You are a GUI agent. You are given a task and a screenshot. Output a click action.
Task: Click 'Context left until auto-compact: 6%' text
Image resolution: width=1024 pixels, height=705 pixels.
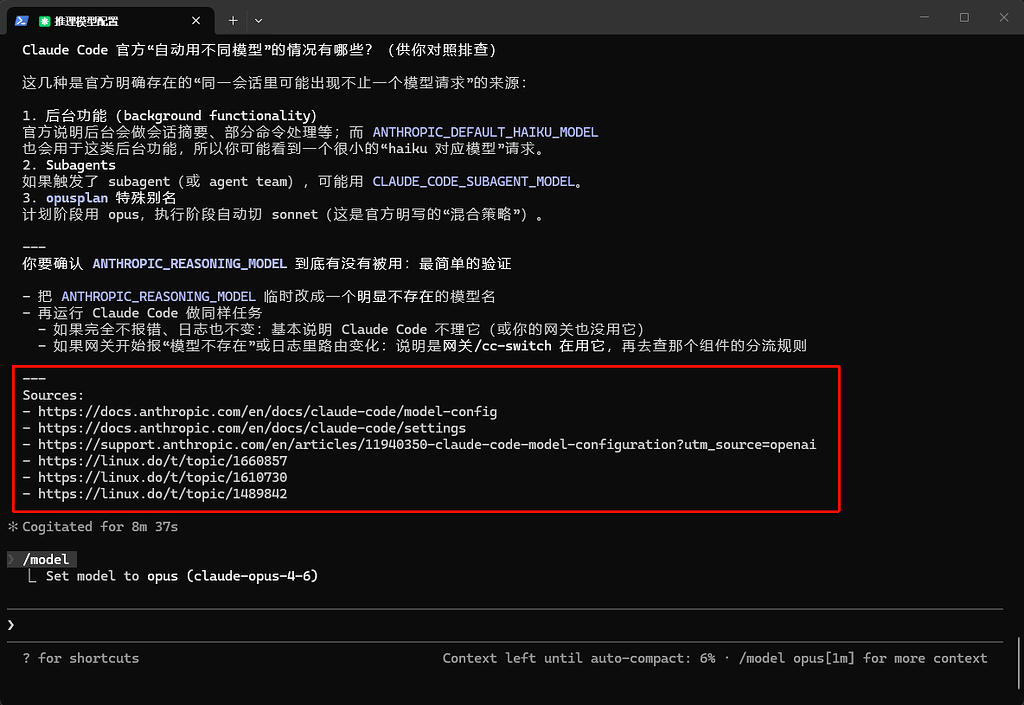579,658
